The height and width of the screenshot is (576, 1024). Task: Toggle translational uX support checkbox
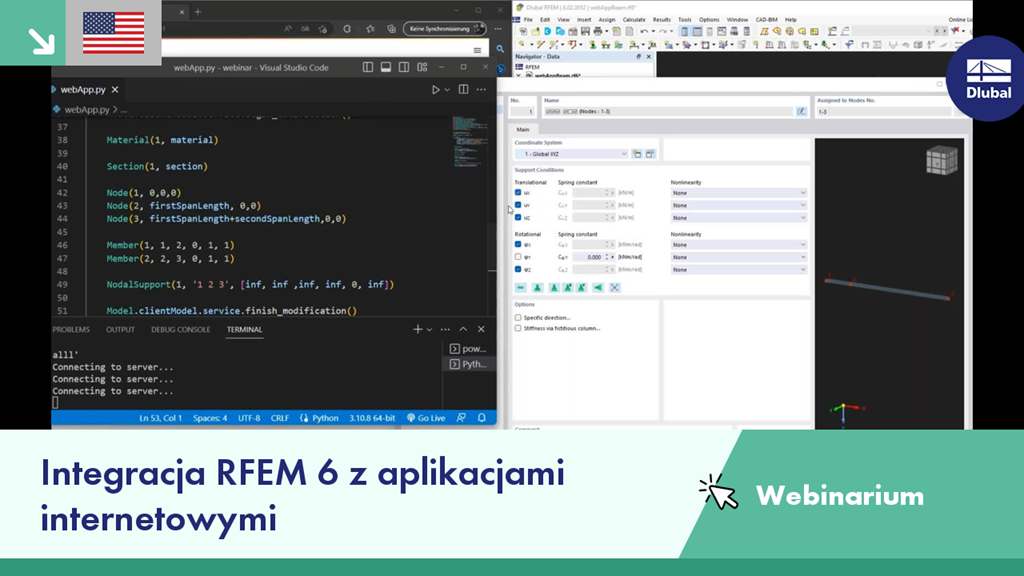[518, 193]
